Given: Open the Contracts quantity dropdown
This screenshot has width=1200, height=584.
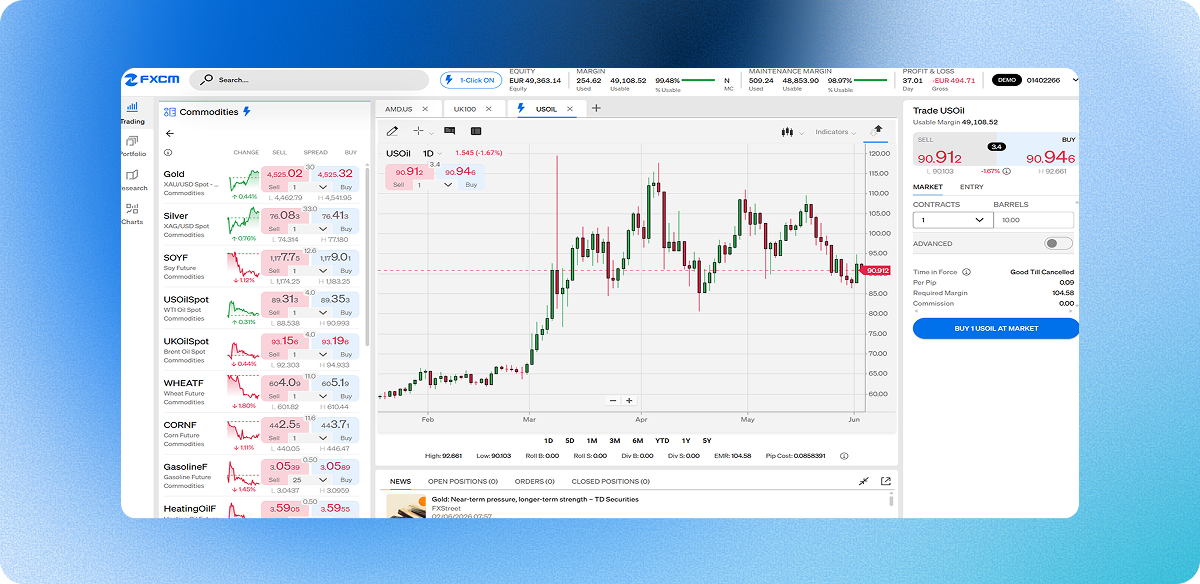Looking at the screenshot, I should coord(952,220).
